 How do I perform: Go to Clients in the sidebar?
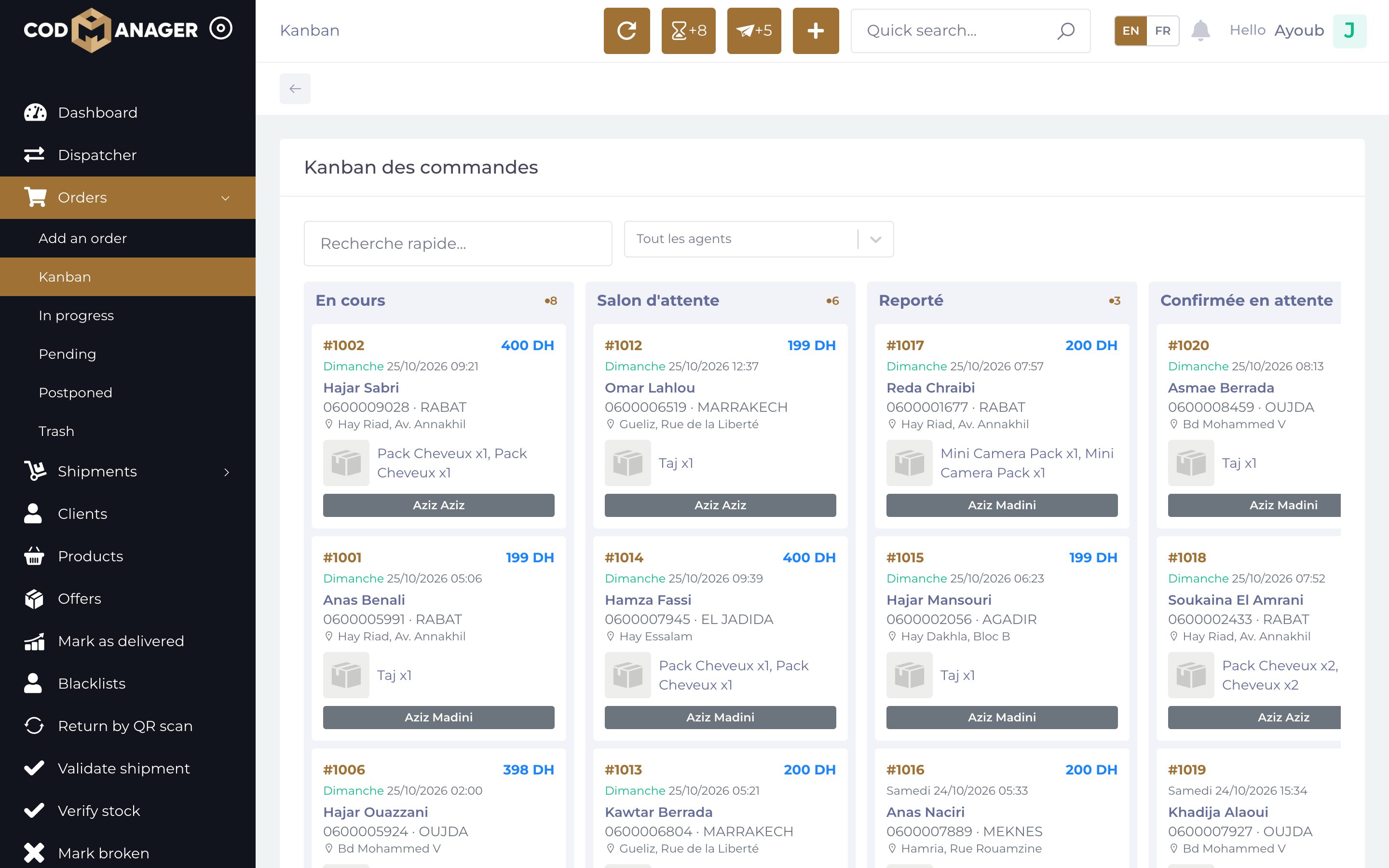[x=127, y=514]
